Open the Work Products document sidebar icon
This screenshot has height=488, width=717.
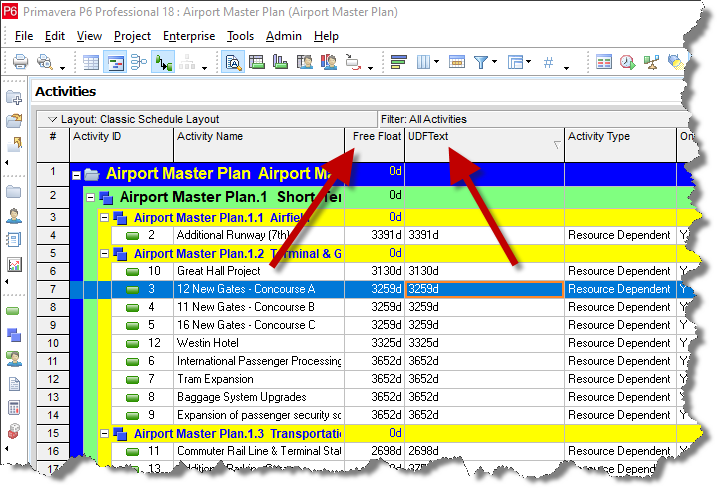point(14,384)
